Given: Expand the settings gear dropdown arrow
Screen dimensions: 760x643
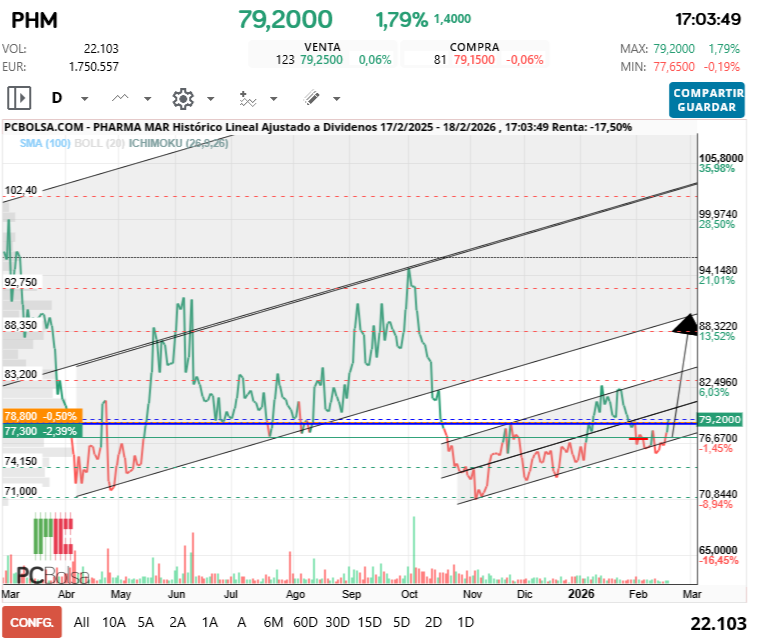Looking at the screenshot, I should click(210, 99).
